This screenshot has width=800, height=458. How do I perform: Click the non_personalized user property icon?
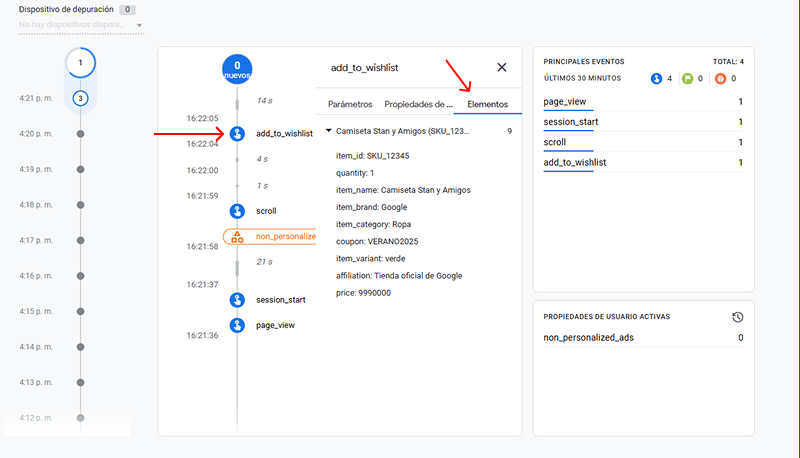pyautogui.click(x=237, y=237)
